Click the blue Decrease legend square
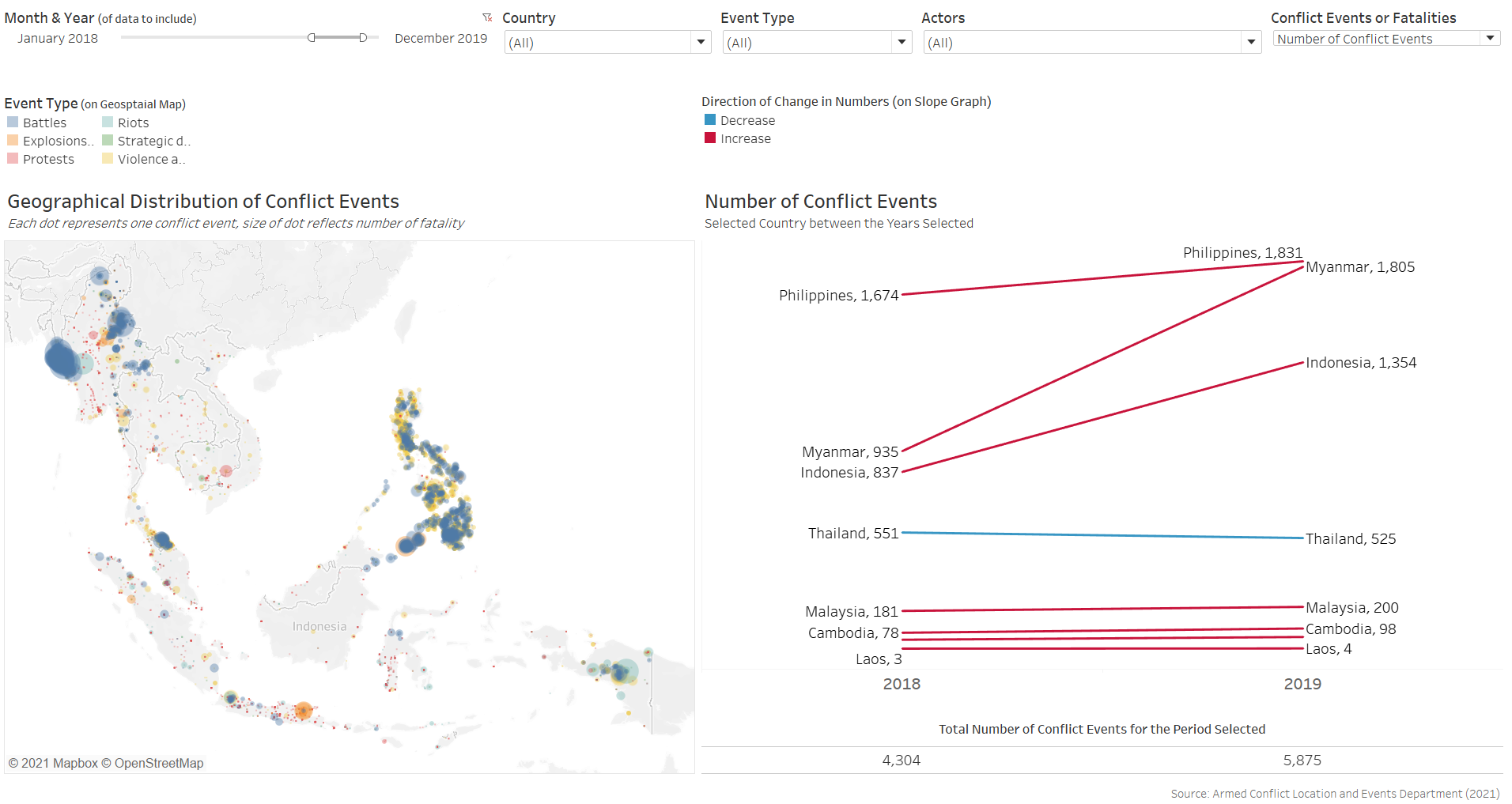Viewport: 1512px width, 804px height. tap(710, 120)
